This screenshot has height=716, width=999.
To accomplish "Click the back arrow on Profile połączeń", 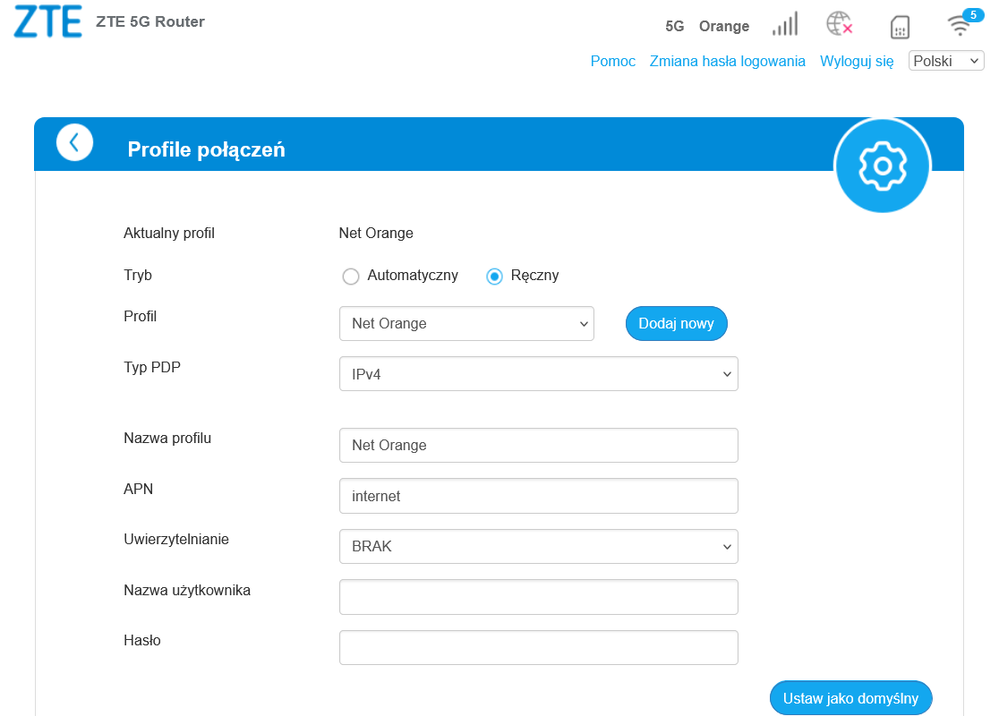I will pyautogui.click(x=75, y=142).
